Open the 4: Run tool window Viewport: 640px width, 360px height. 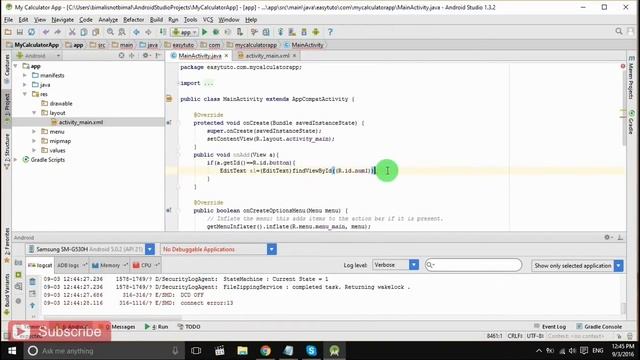pos(156,327)
